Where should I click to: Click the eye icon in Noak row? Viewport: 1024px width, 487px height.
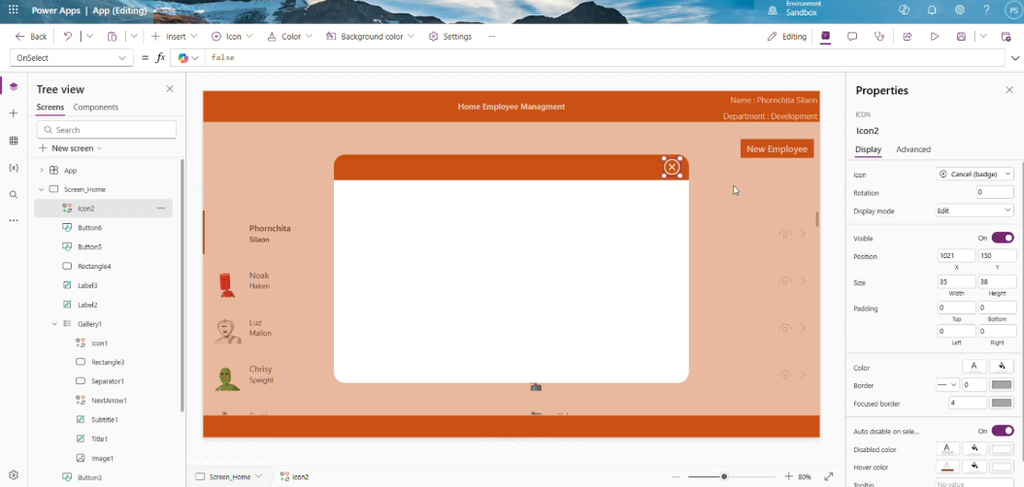[x=785, y=281]
